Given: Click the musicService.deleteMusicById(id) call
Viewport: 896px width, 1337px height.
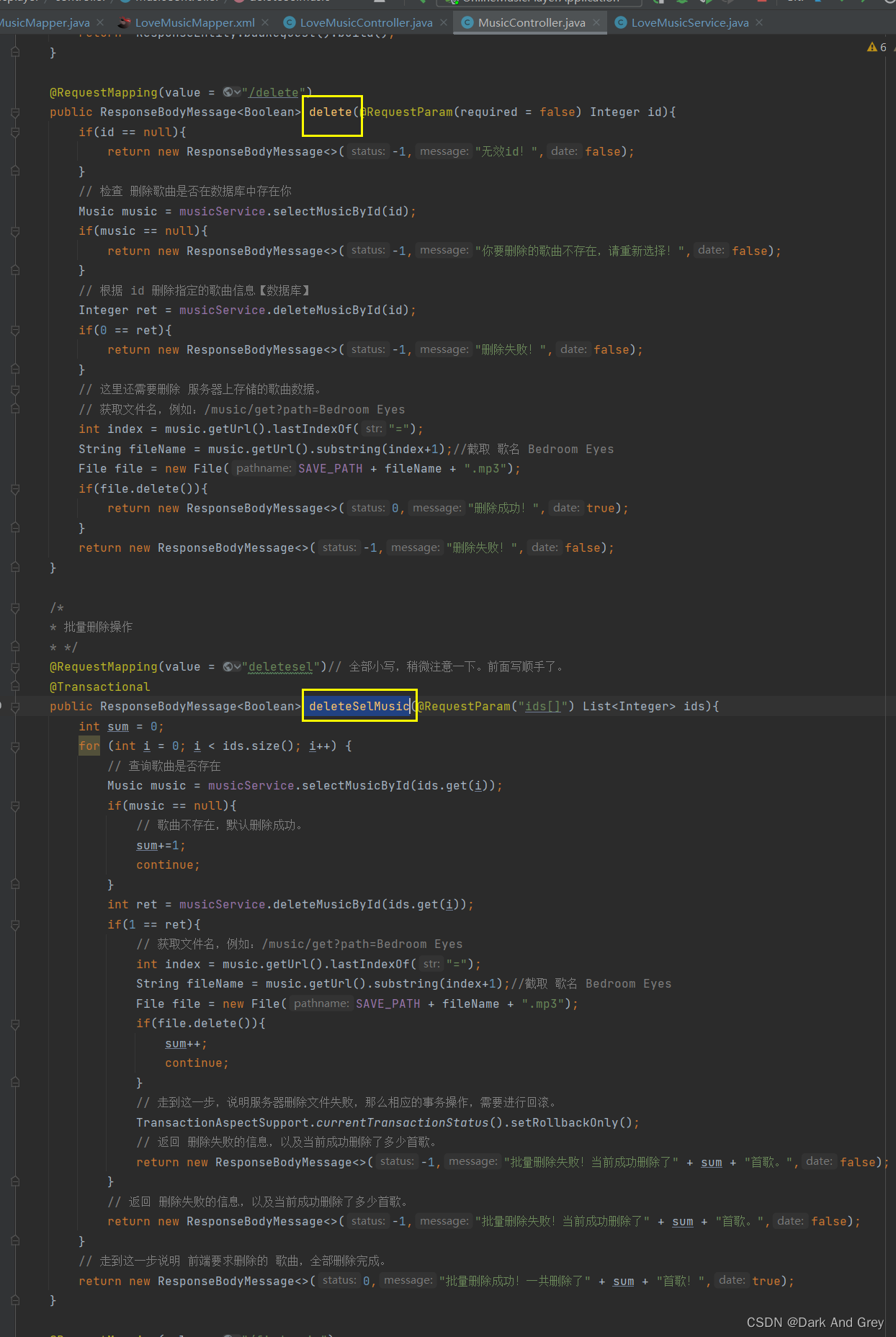Looking at the screenshot, I should 294,310.
